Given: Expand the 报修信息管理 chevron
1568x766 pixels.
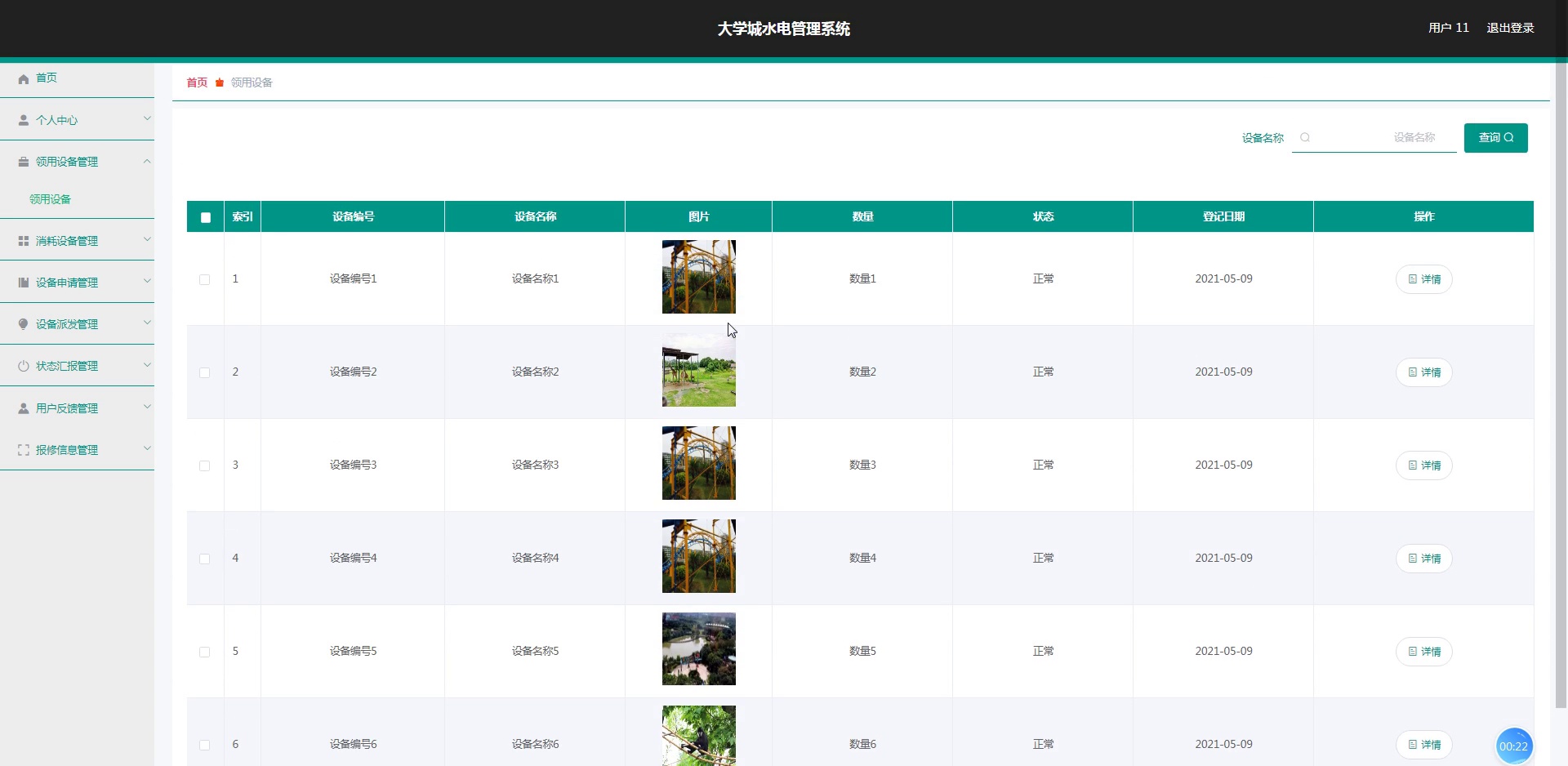Looking at the screenshot, I should [x=147, y=448].
